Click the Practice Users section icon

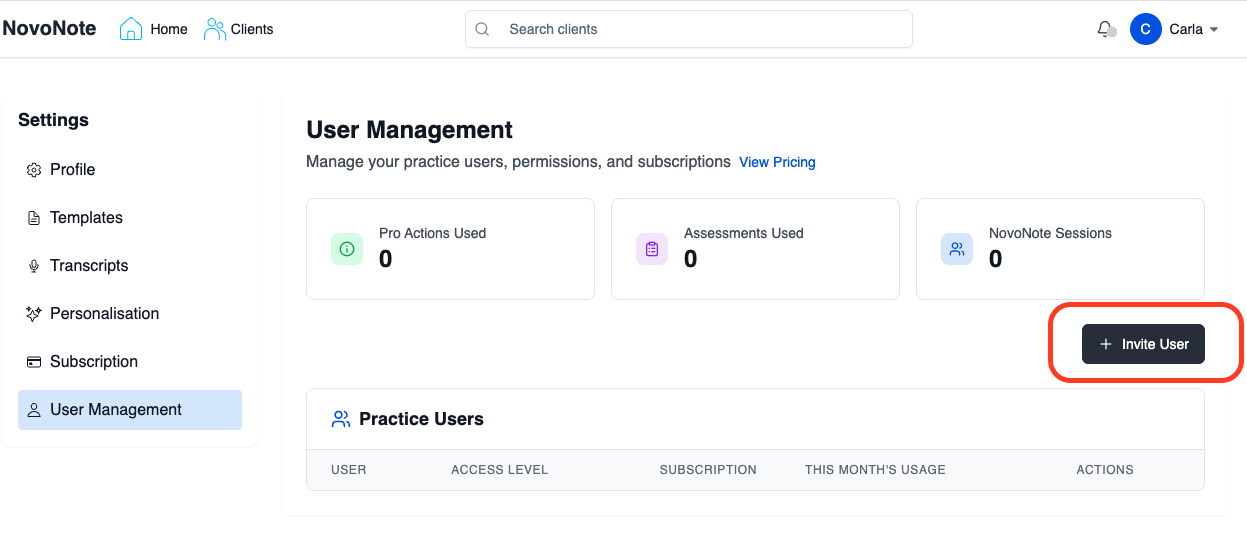point(340,419)
